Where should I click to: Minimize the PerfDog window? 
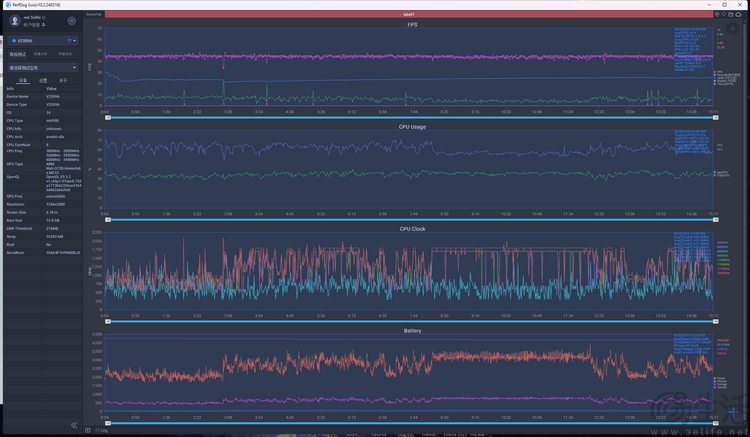tap(710, 5)
